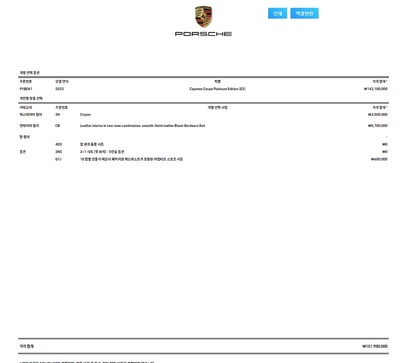Click the PORSCHE wordmark under the crest

203,34
